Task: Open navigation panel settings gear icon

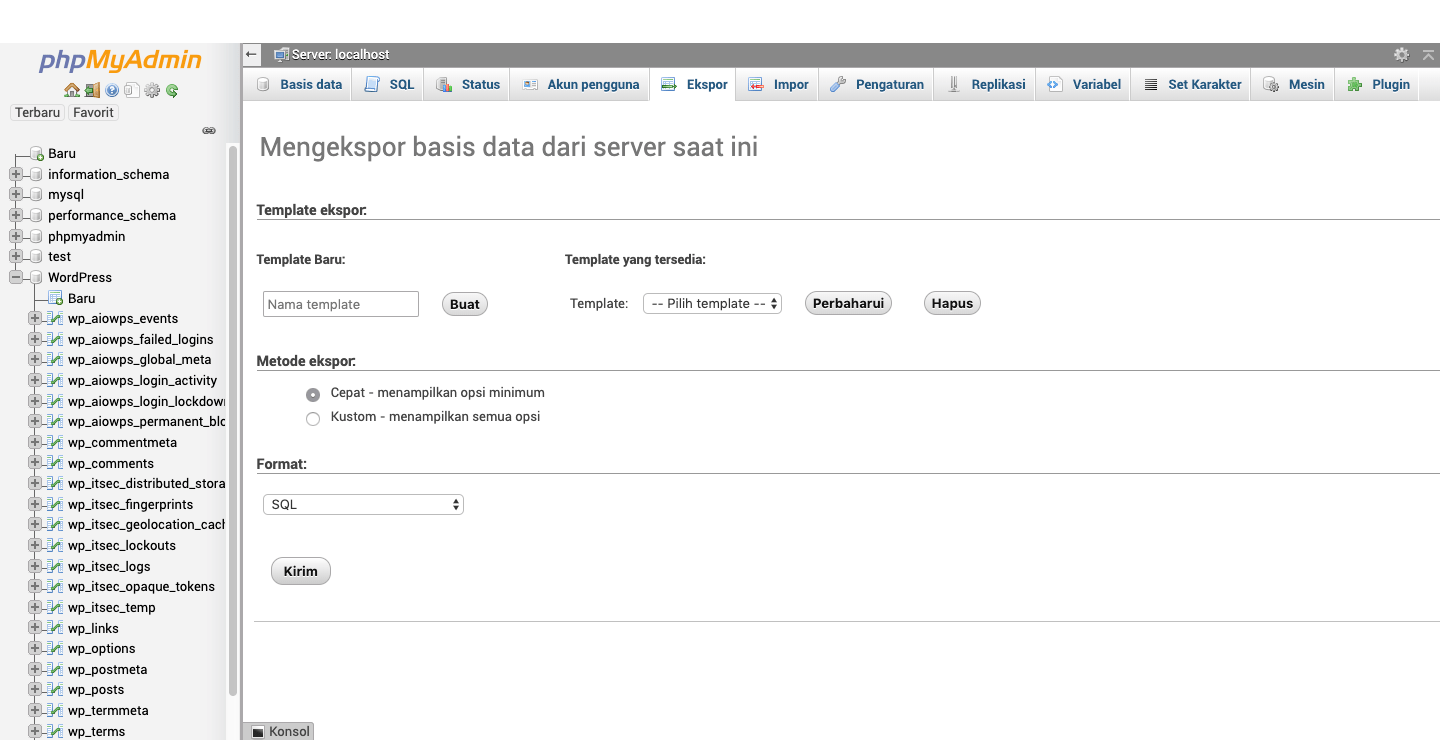Action: pos(152,90)
